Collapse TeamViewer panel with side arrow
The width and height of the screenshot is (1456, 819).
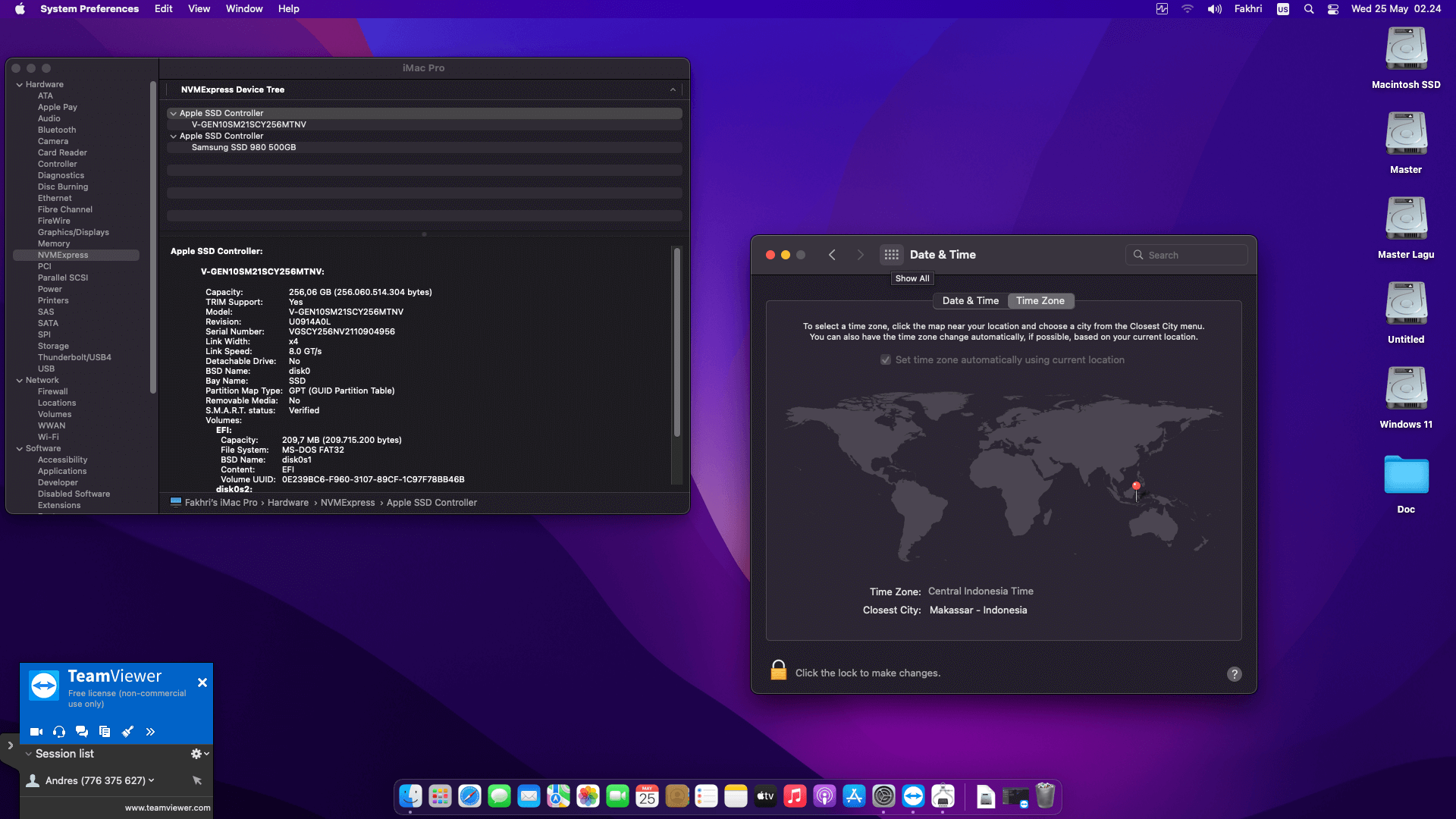pos(10,745)
